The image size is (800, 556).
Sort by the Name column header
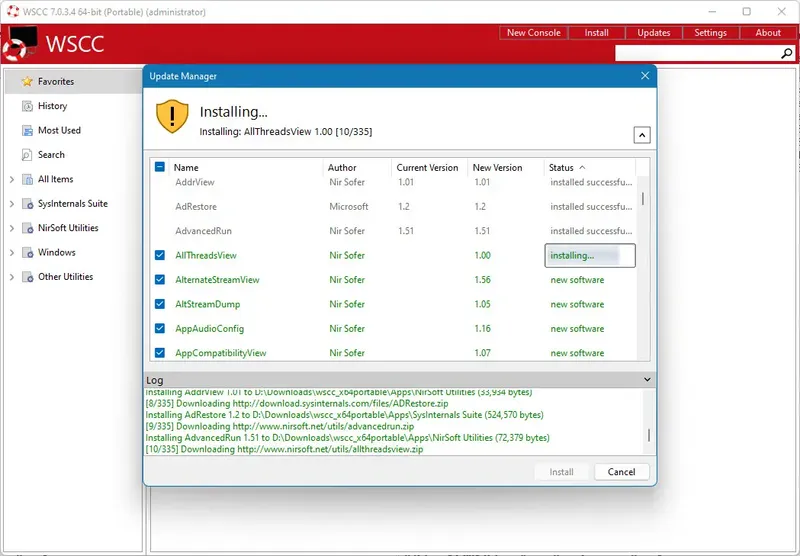[x=246, y=167]
